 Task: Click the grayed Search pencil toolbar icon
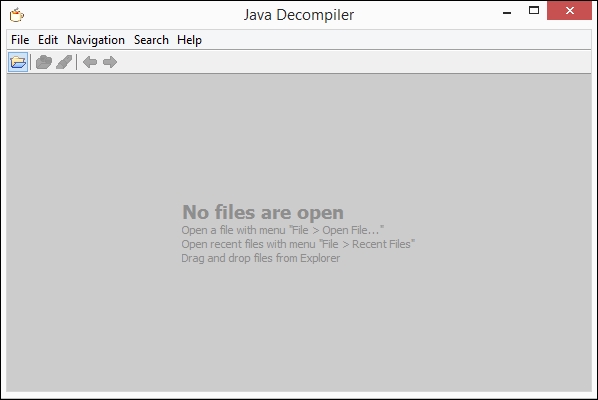(x=64, y=62)
